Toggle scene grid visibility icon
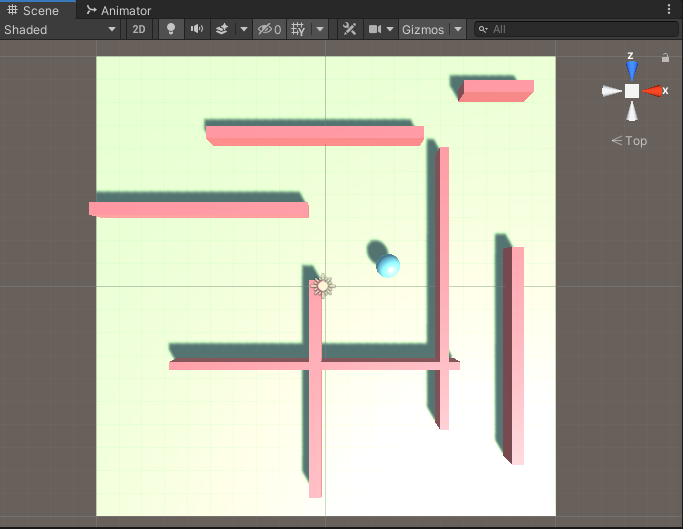683x529 pixels. coord(298,29)
